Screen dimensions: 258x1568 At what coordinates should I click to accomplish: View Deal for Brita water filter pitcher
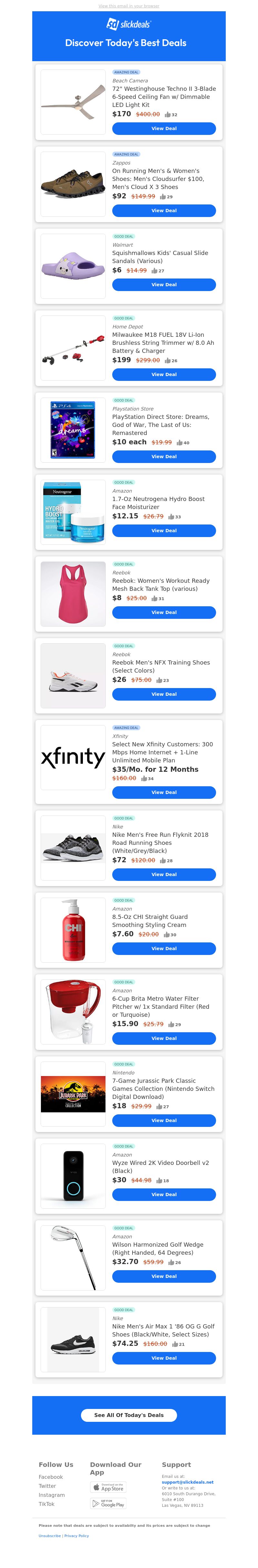[164, 1038]
